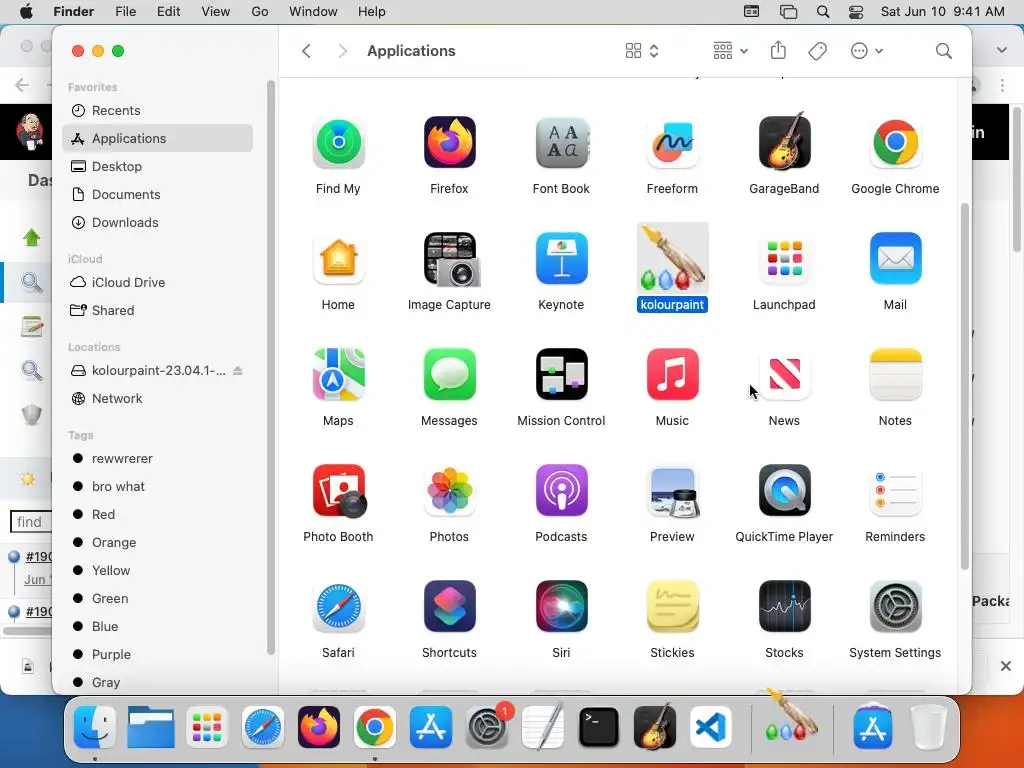Select System Settings in the Applications grid
The image size is (1024, 768).
895,607
